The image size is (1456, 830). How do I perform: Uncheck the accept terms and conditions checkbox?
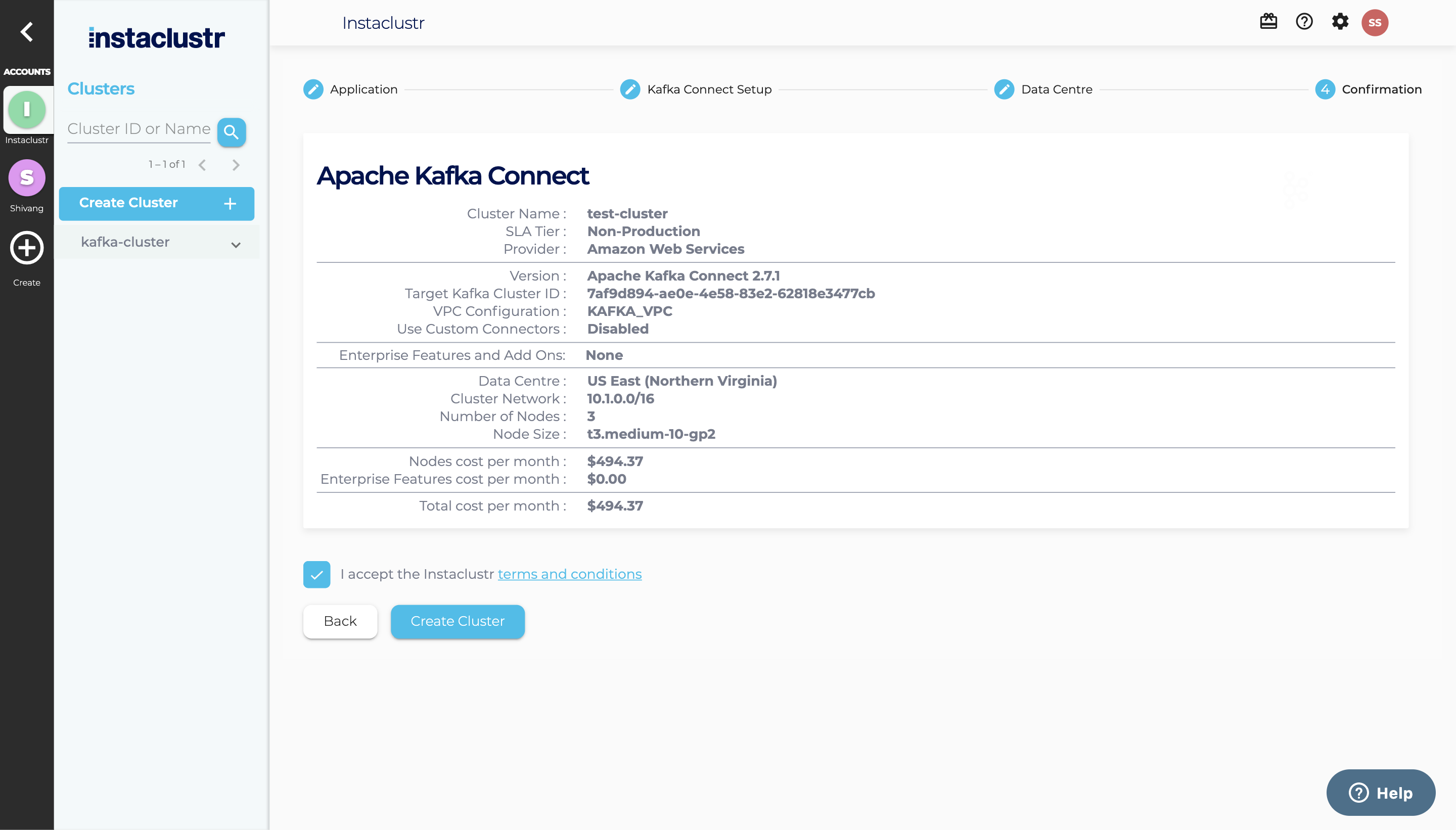point(316,574)
